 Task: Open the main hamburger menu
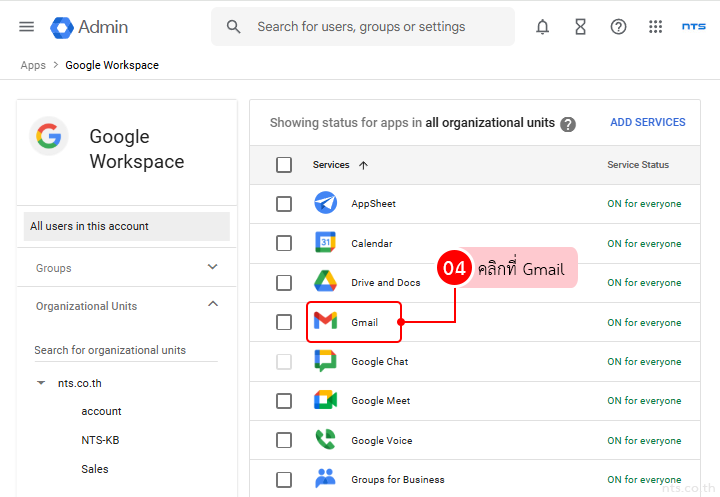point(27,27)
